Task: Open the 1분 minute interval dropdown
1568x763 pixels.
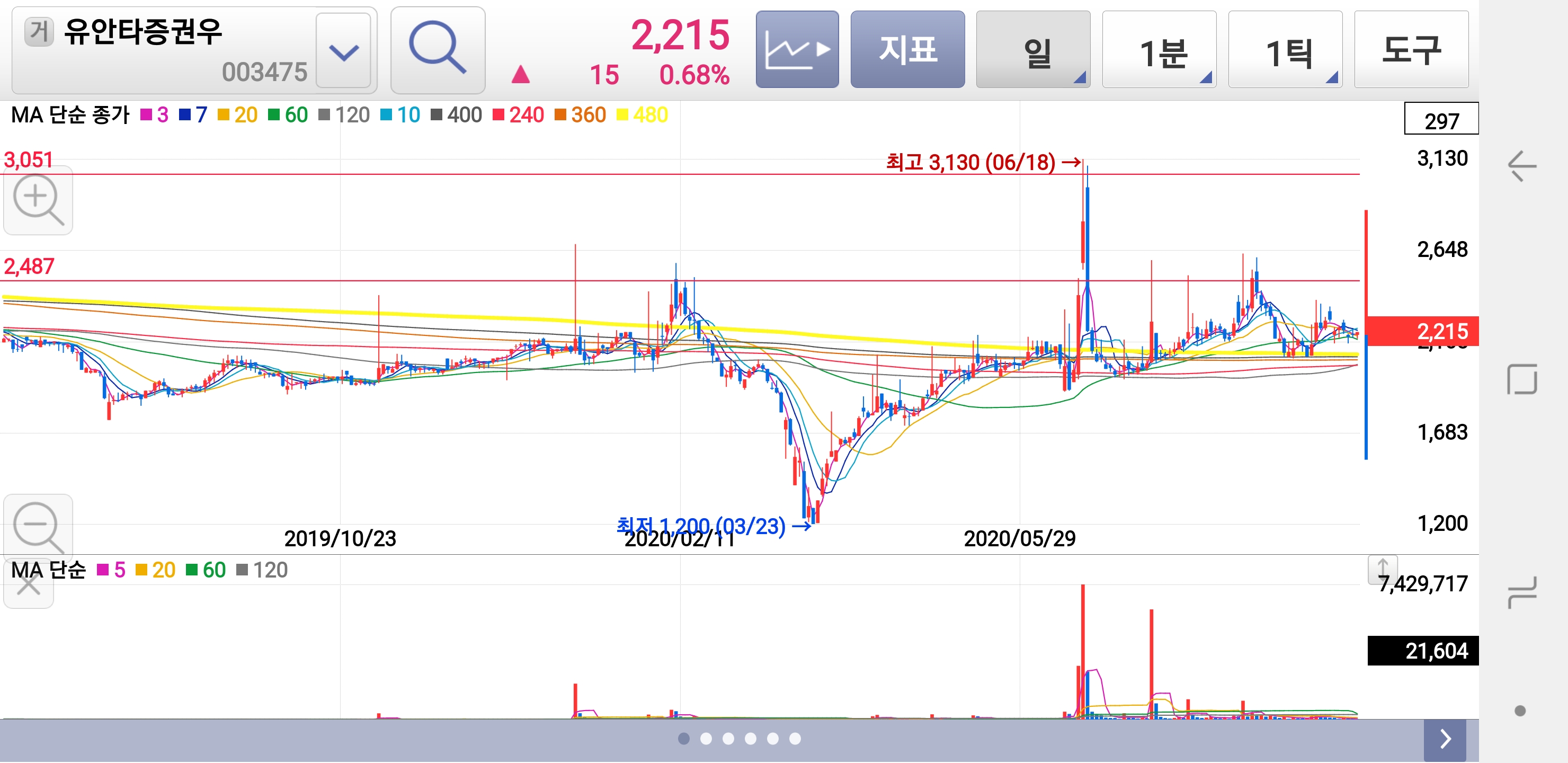Action: (1159, 50)
